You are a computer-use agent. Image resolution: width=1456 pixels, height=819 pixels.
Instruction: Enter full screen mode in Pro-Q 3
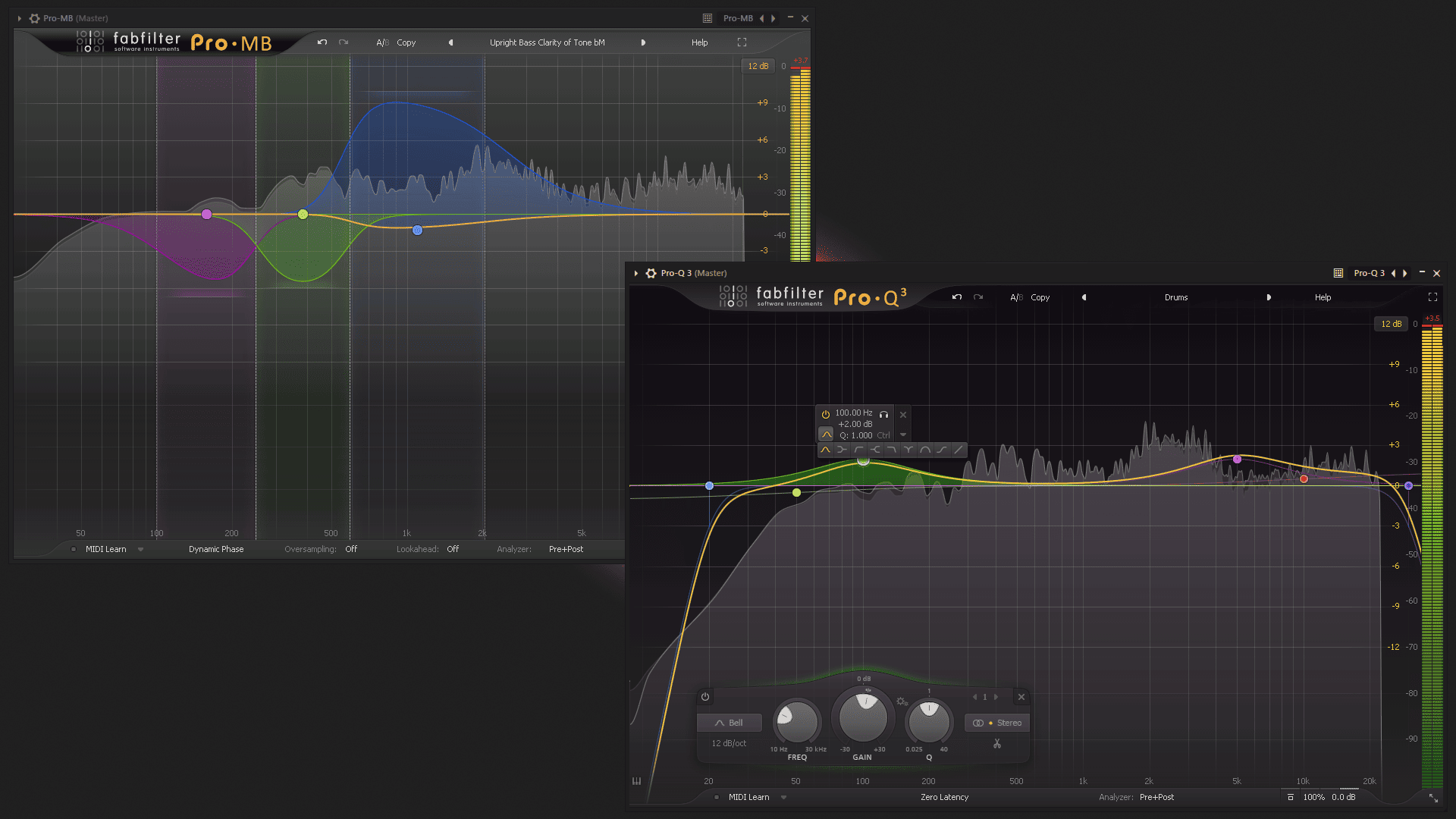(1432, 297)
